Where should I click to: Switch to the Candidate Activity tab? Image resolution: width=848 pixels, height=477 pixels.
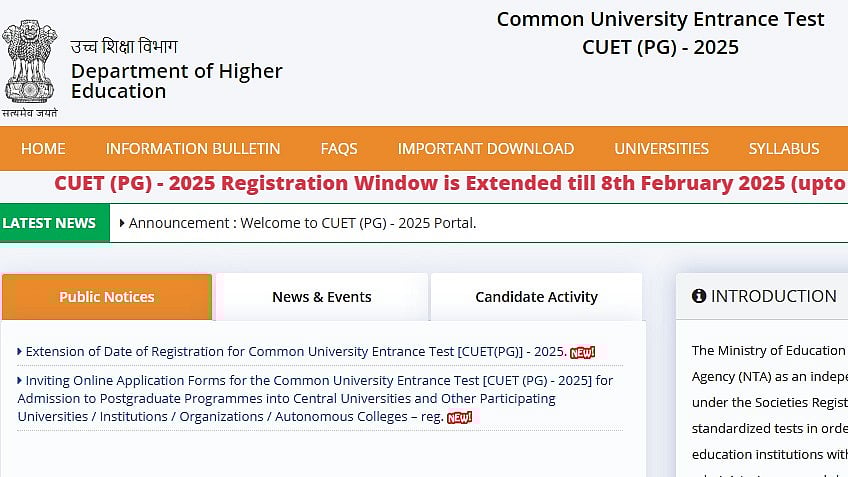click(536, 297)
